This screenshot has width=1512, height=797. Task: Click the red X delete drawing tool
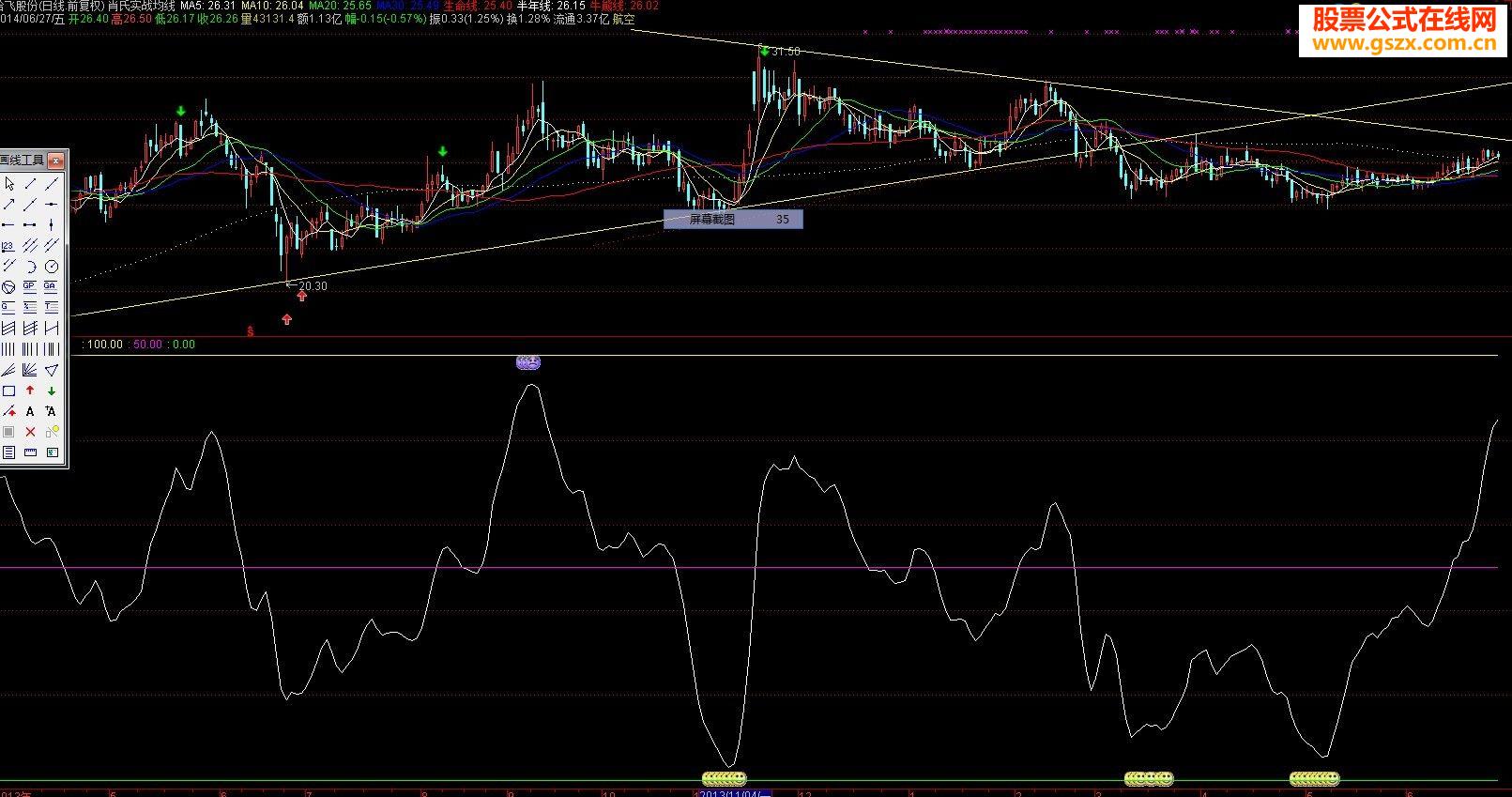point(30,432)
